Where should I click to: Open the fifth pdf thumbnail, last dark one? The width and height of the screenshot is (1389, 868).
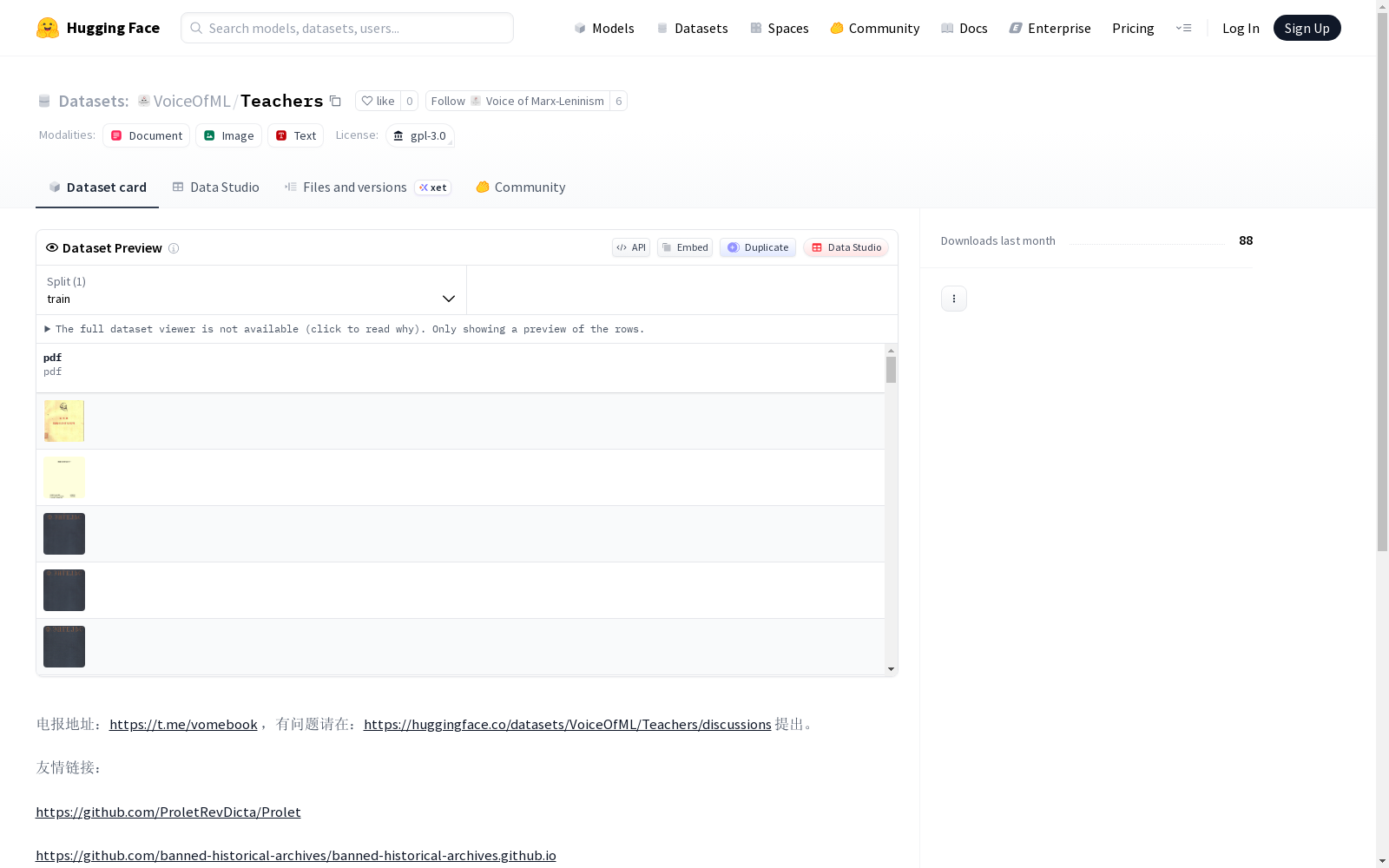[64, 647]
